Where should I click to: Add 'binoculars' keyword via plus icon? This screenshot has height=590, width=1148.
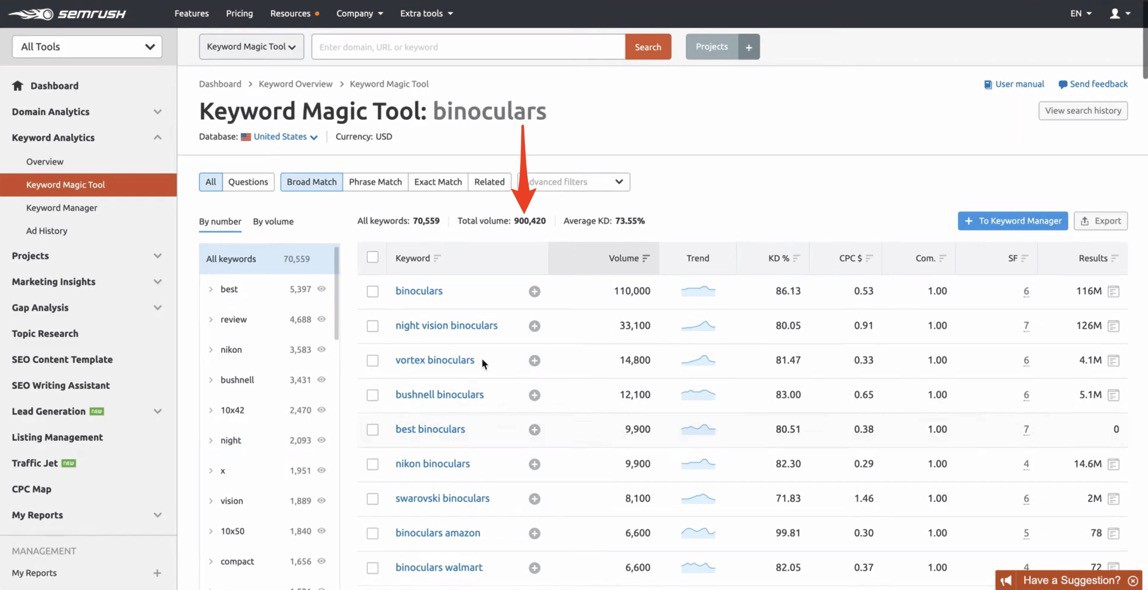pos(534,292)
